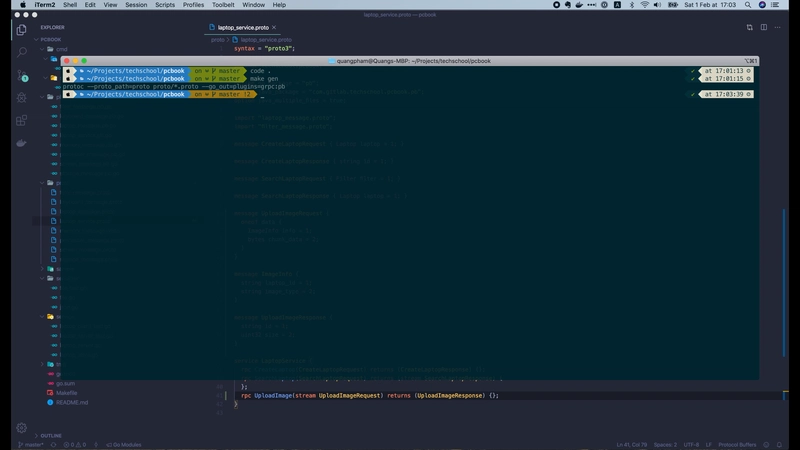The width and height of the screenshot is (800, 450).
Task: Click Open Changes icon in editor toolbar
Action: [749, 28]
